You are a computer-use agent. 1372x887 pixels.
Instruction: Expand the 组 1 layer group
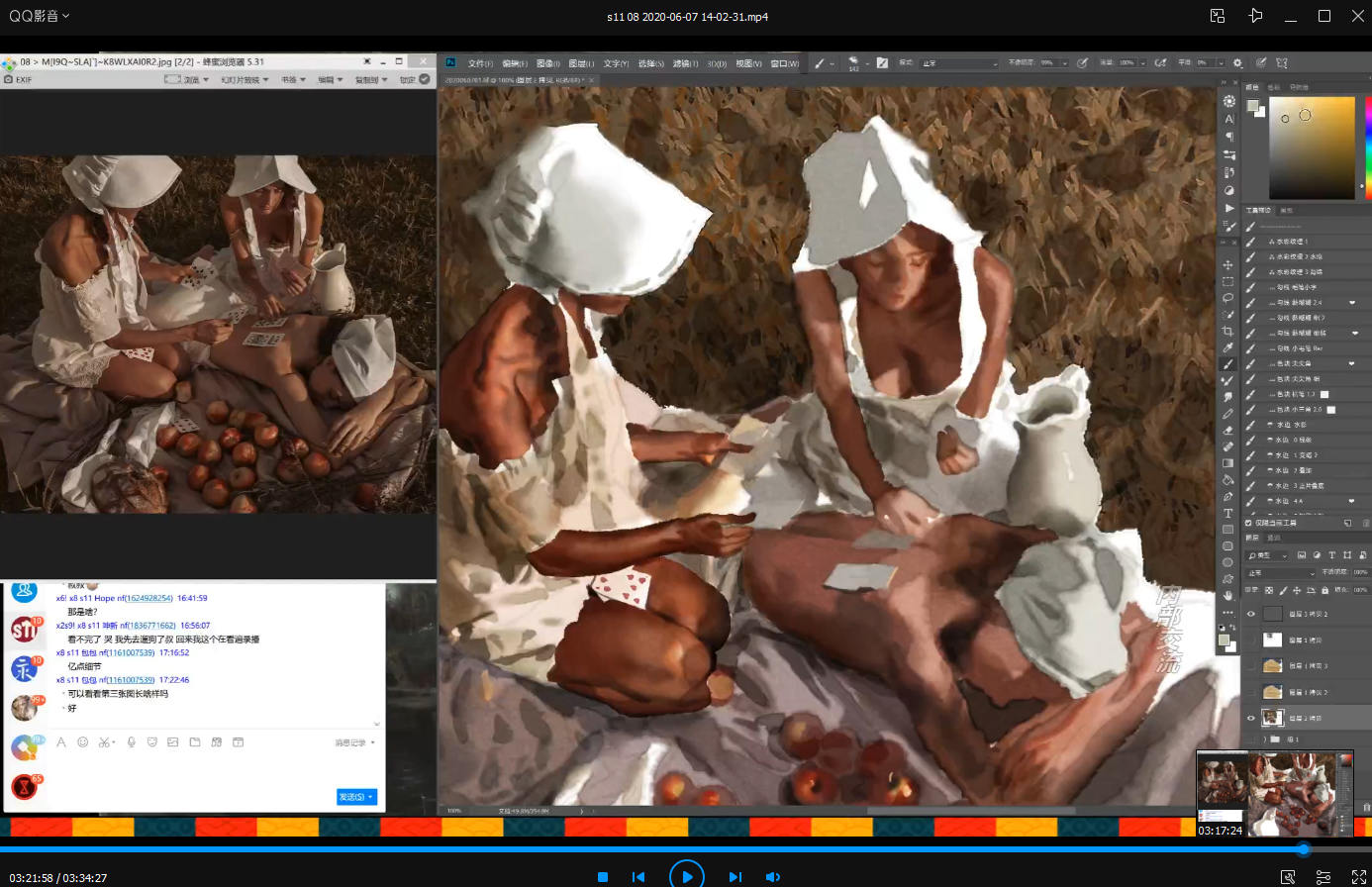[1264, 739]
